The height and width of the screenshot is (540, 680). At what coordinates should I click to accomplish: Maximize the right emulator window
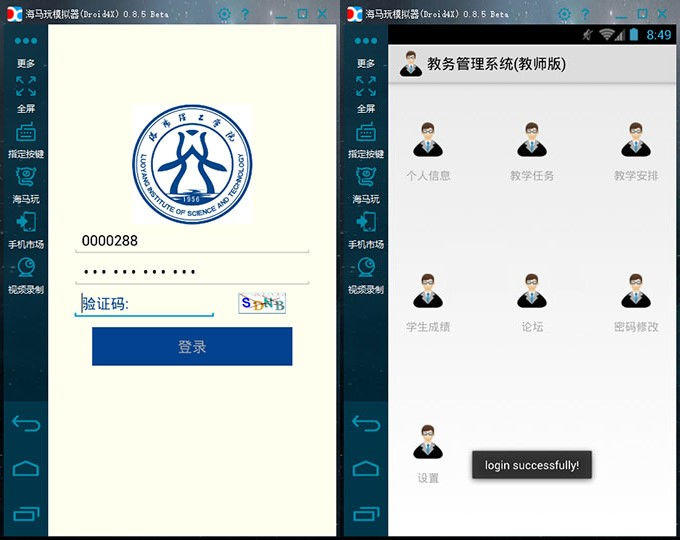(x=642, y=14)
